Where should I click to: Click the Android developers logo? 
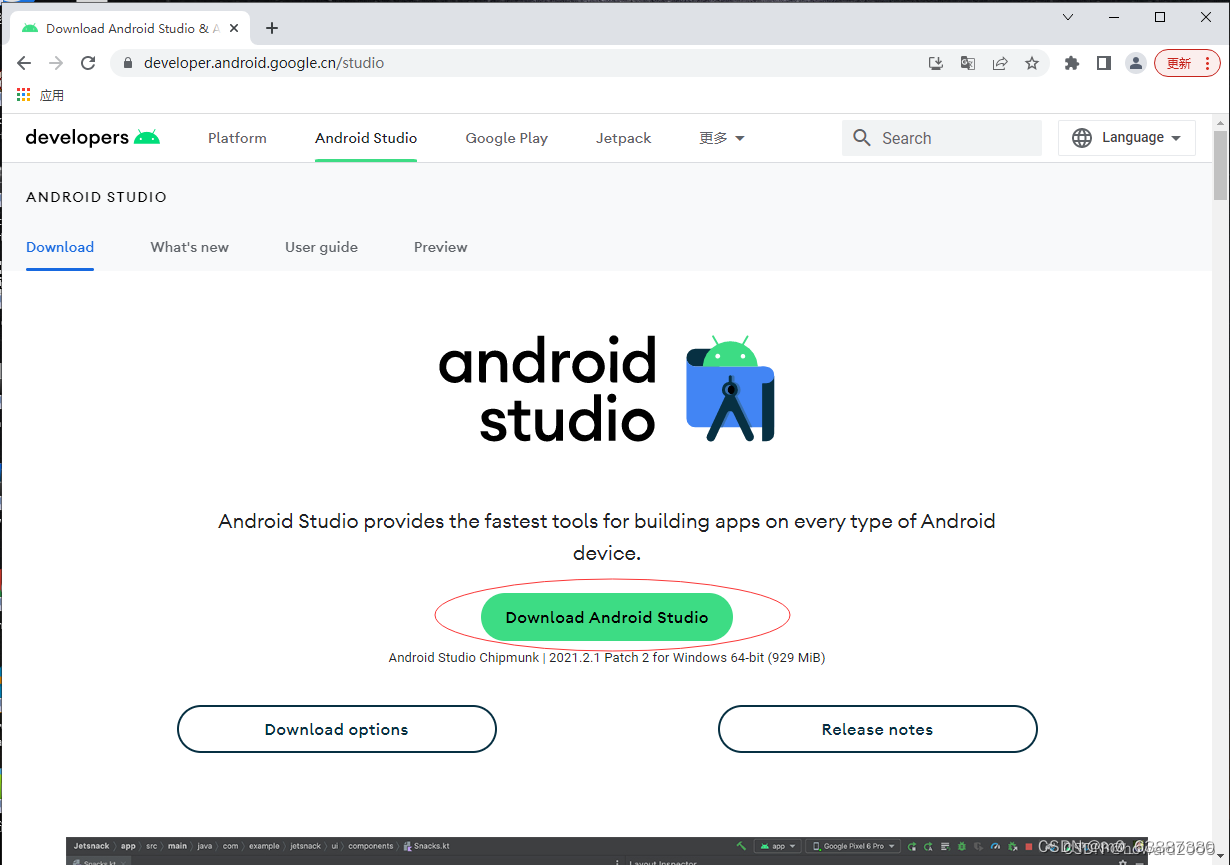[93, 137]
